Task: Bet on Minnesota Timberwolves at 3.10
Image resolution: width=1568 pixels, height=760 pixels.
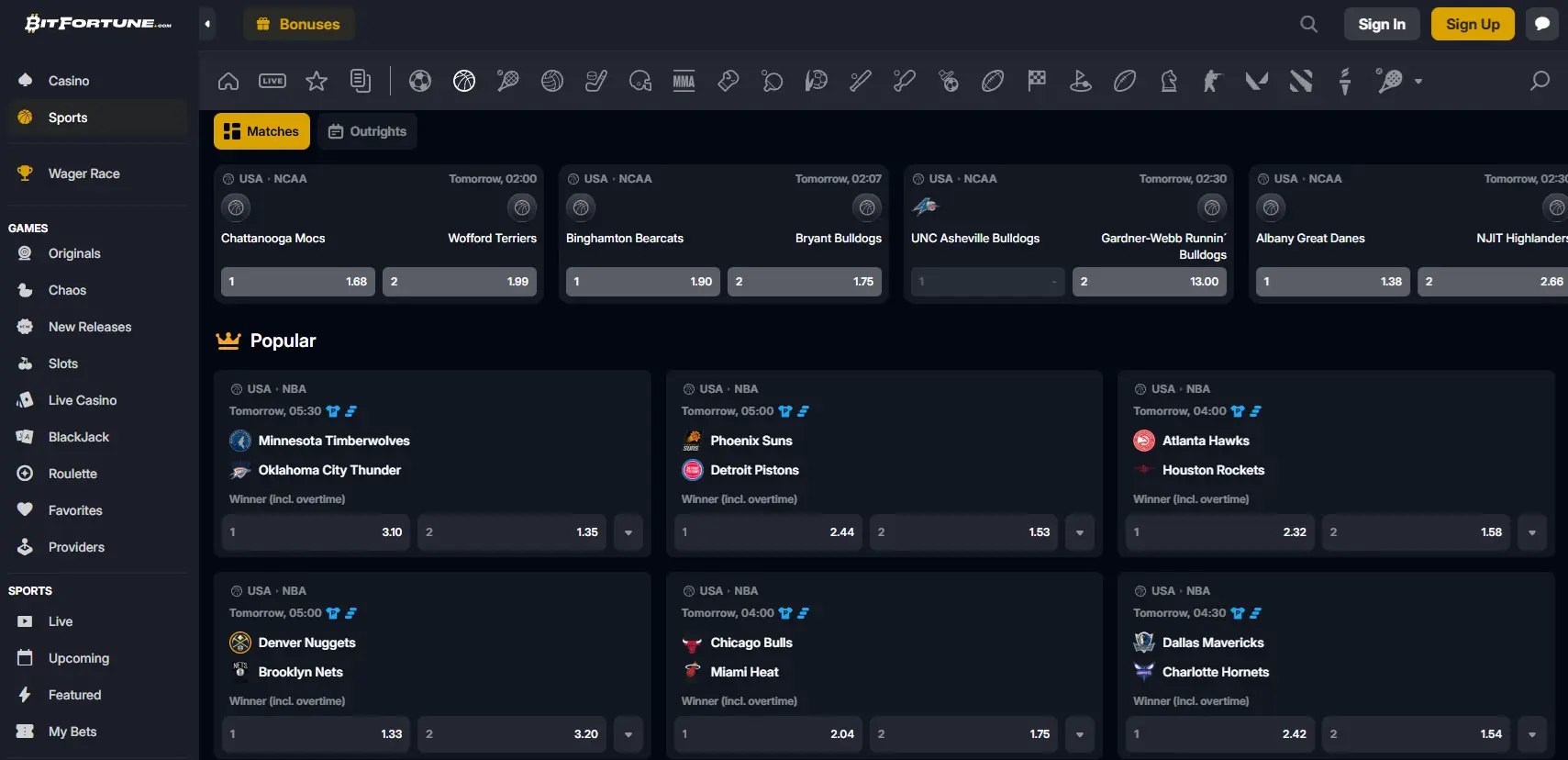Action: (317, 532)
